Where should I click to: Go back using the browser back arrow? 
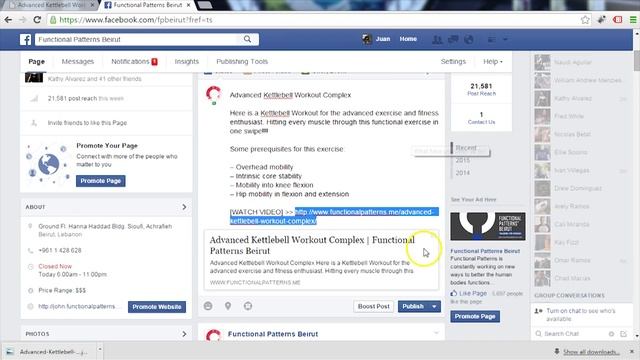(x=8, y=20)
